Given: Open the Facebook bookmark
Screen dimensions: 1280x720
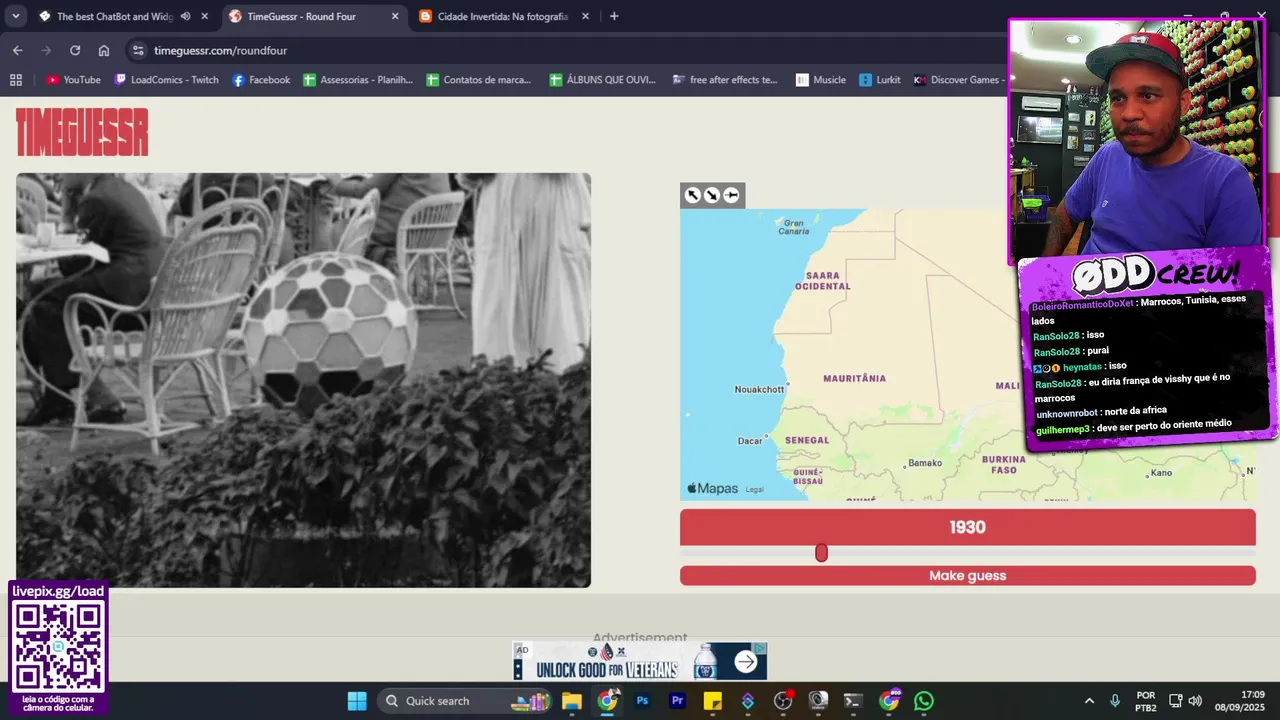Looking at the screenshot, I should [261, 80].
